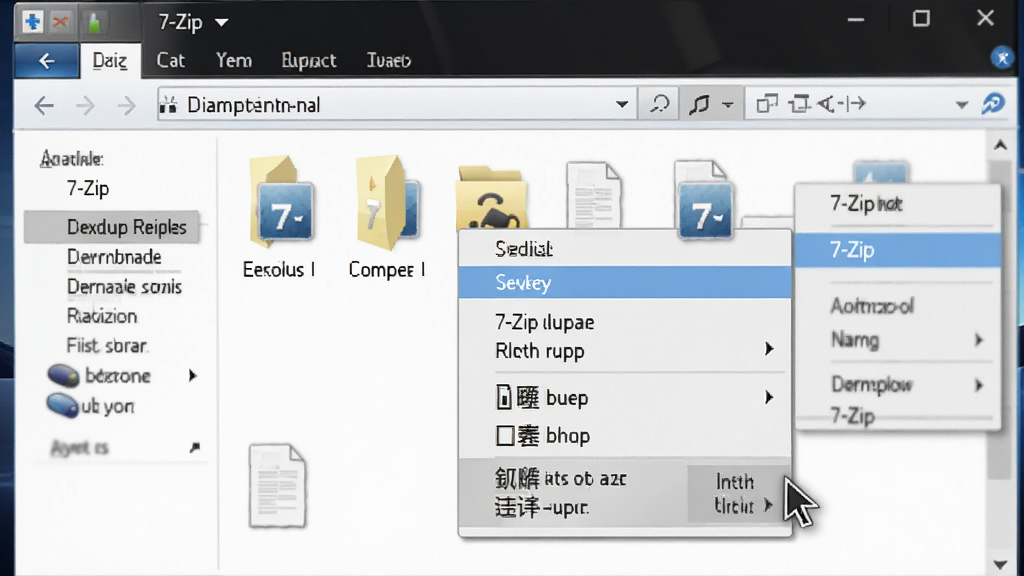Choose highlighted 7-Zip in submenu
The image size is (1024, 576).
(x=898, y=249)
